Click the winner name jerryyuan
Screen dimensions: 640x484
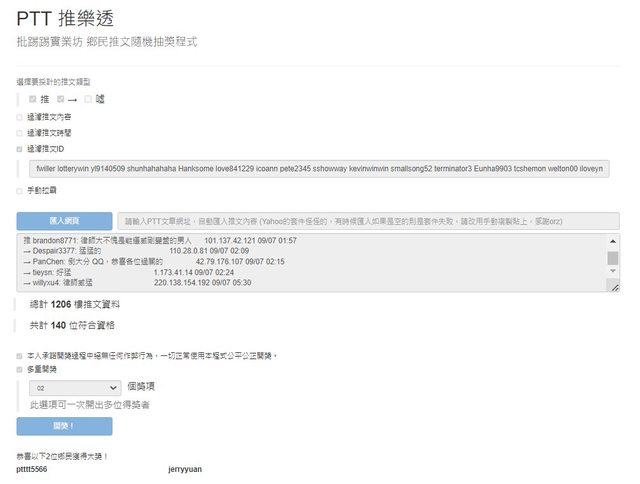click(184, 468)
